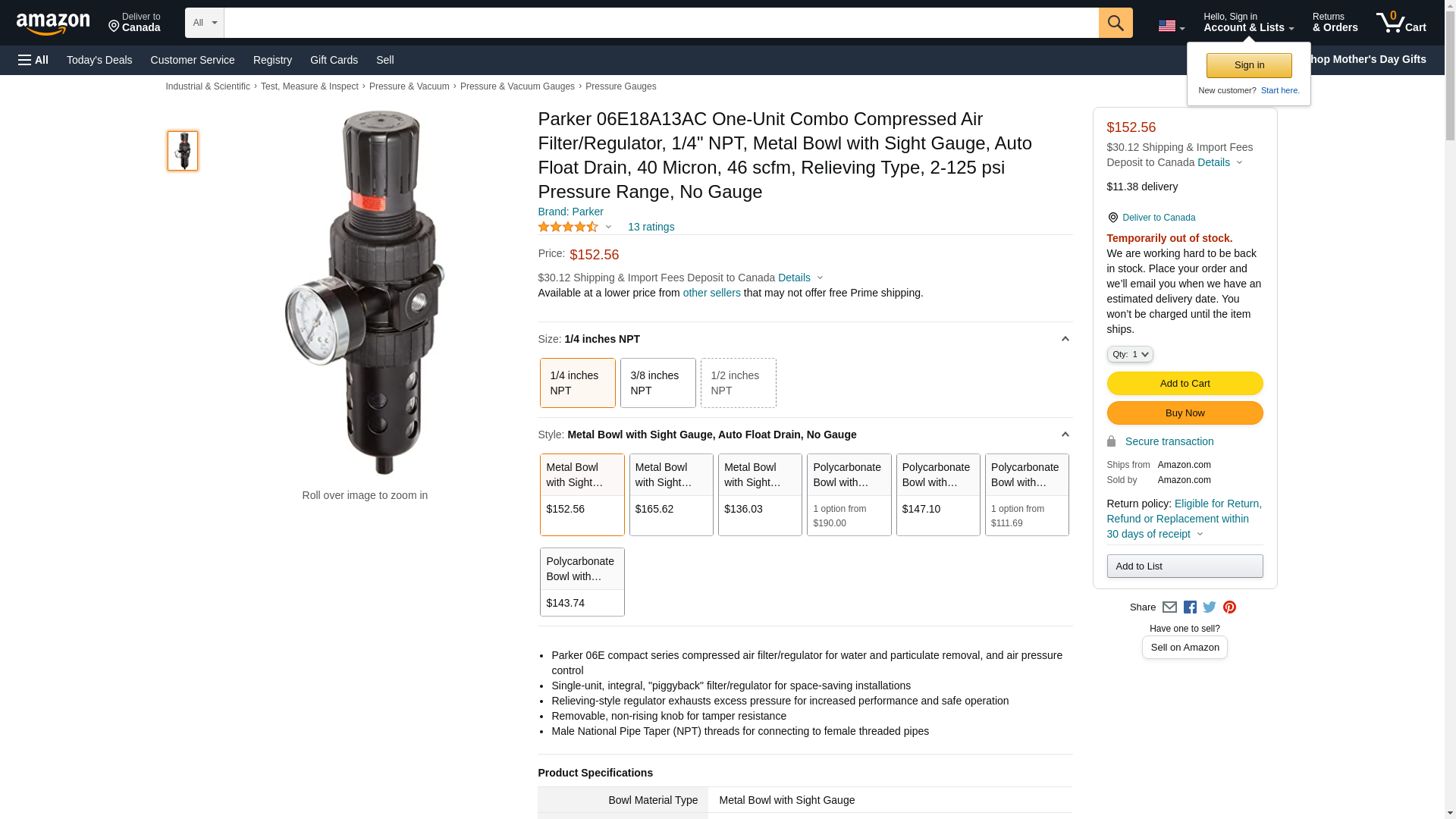
Task: Open Gift Cards in navigation bar
Action: pyautogui.click(x=334, y=60)
